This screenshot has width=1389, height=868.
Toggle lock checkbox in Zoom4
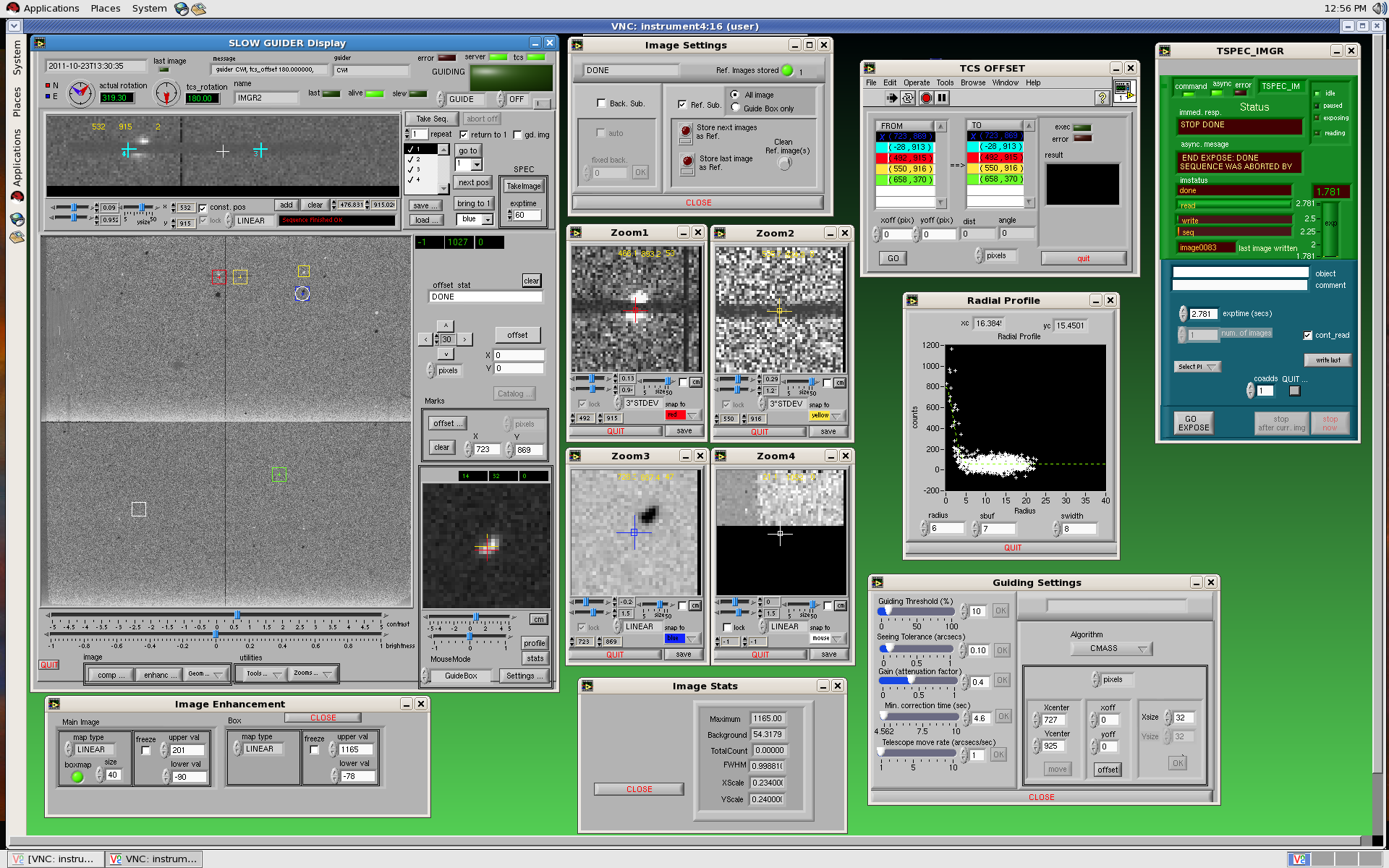[727, 627]
